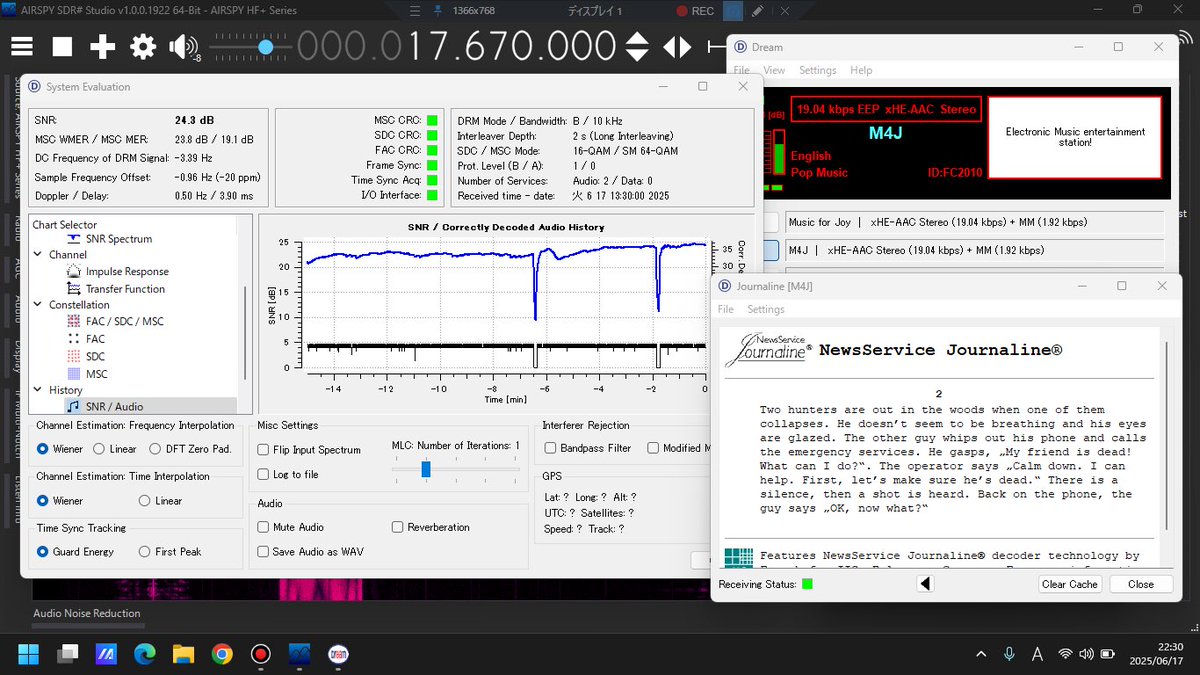Adjust MLC Number of Iterations slider
Image resolution: width=1200 pixels, height=675 pixels.
(426, 469)
